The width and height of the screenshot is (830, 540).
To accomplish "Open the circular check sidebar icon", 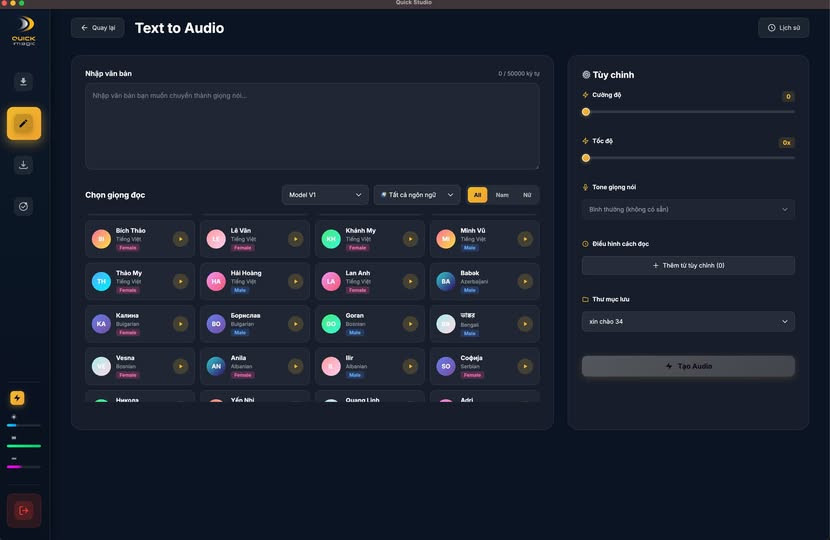I will tap(23, 206).
